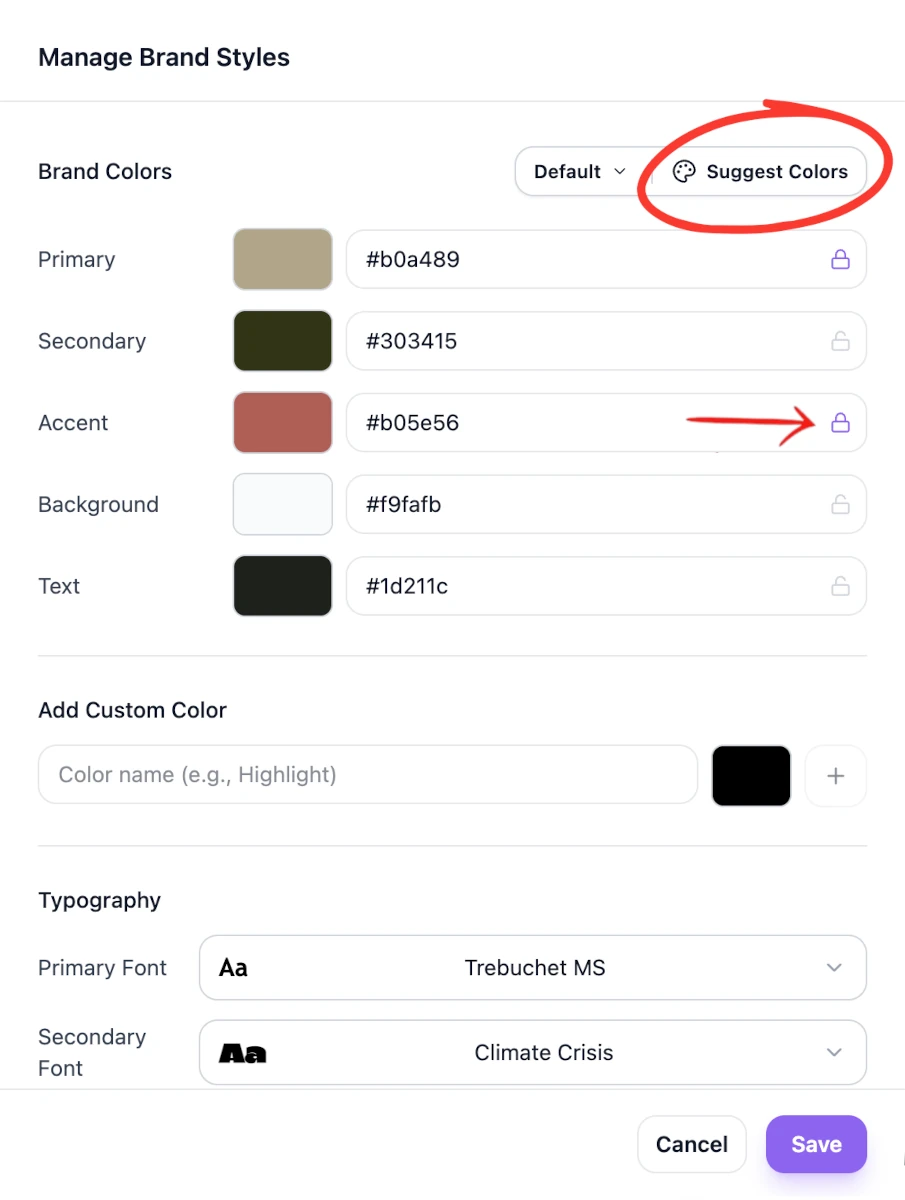Toggle the Accent color lock icon
Screen dimensions: 905x1200
841,423
